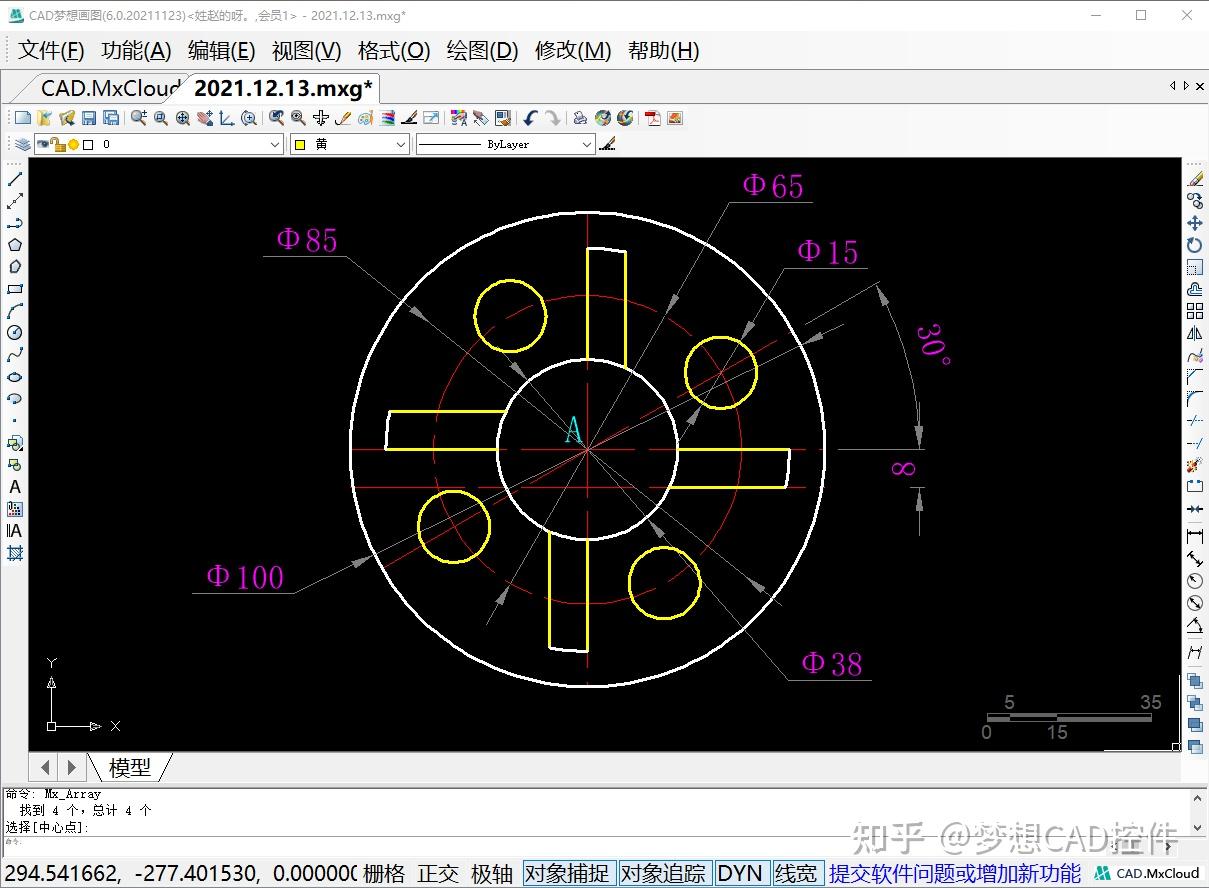Select the Erase tool icon
1209x888 pixels.
(1194, 179)
